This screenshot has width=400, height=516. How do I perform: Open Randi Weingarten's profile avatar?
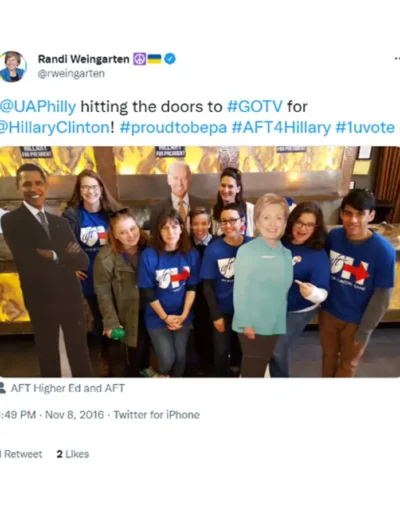(x=13, y=66)
